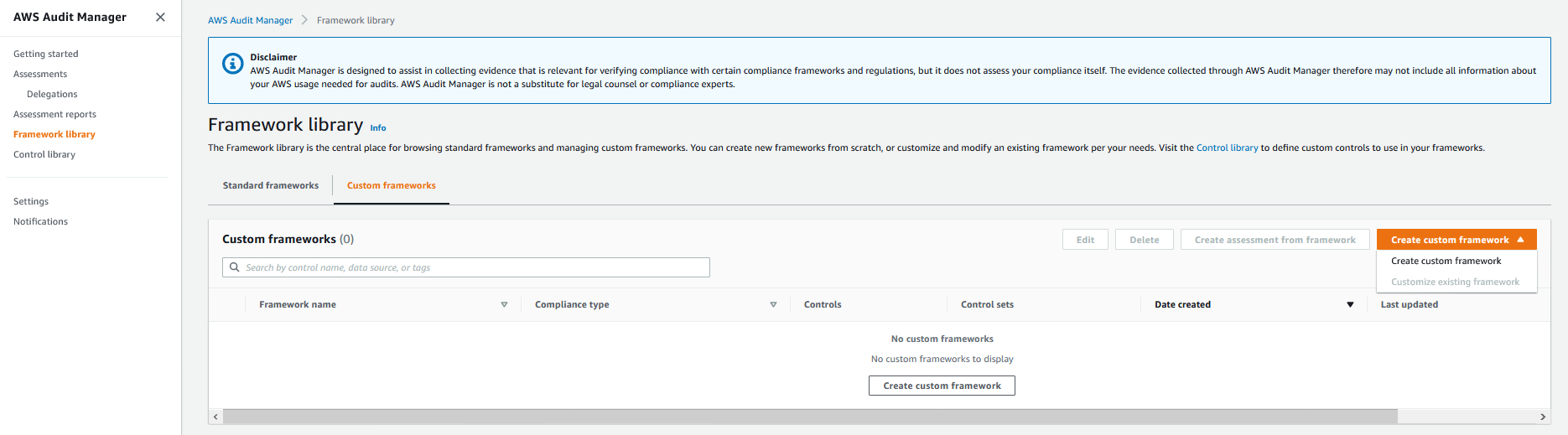Click the breadcrumb chevron separator

pyautogui.click(x=304, y=20)
